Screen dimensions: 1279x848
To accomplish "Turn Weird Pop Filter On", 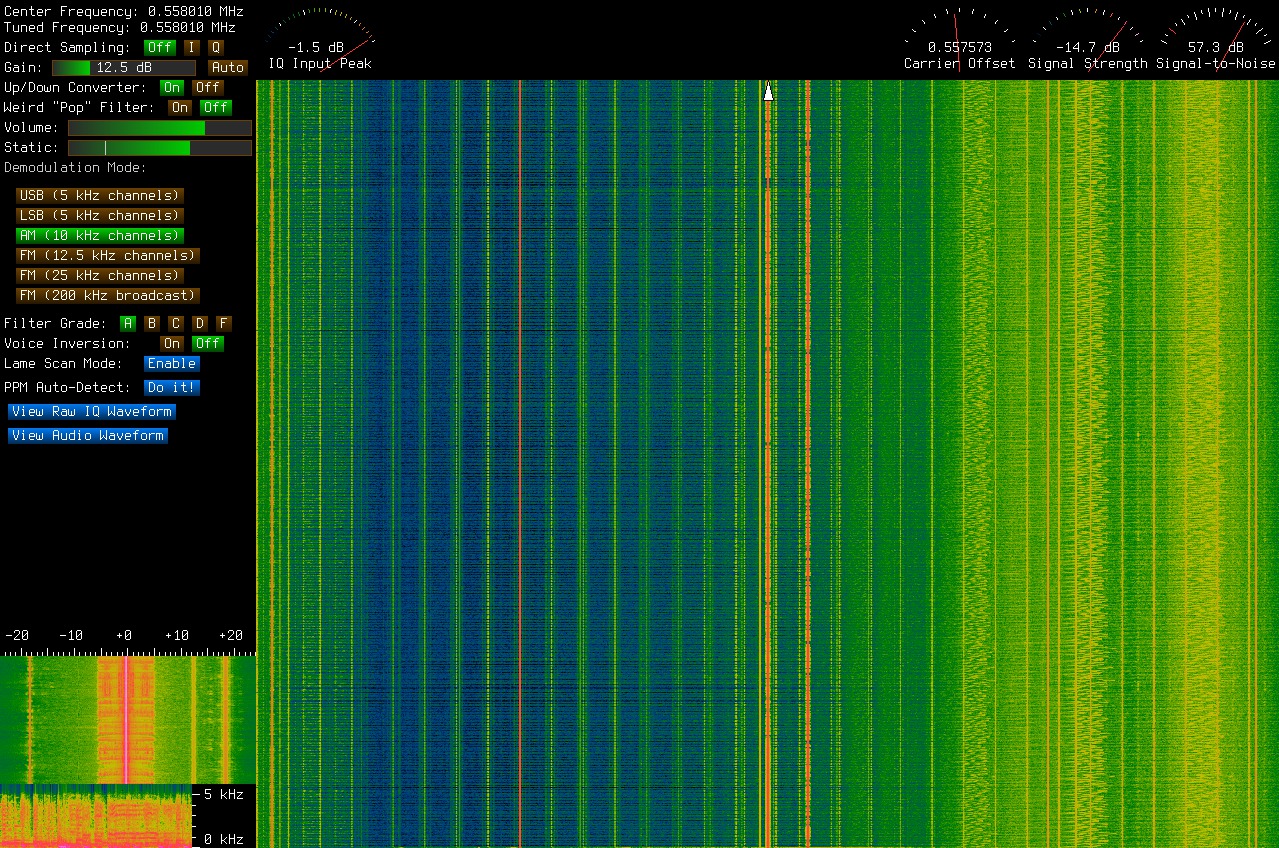I will point(179,107).
